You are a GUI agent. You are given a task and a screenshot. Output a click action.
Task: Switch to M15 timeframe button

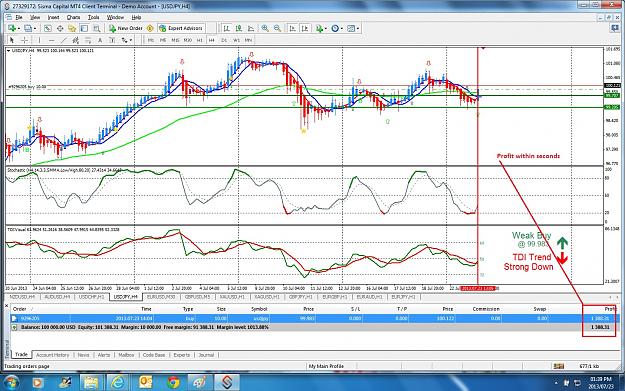point(175,40)
